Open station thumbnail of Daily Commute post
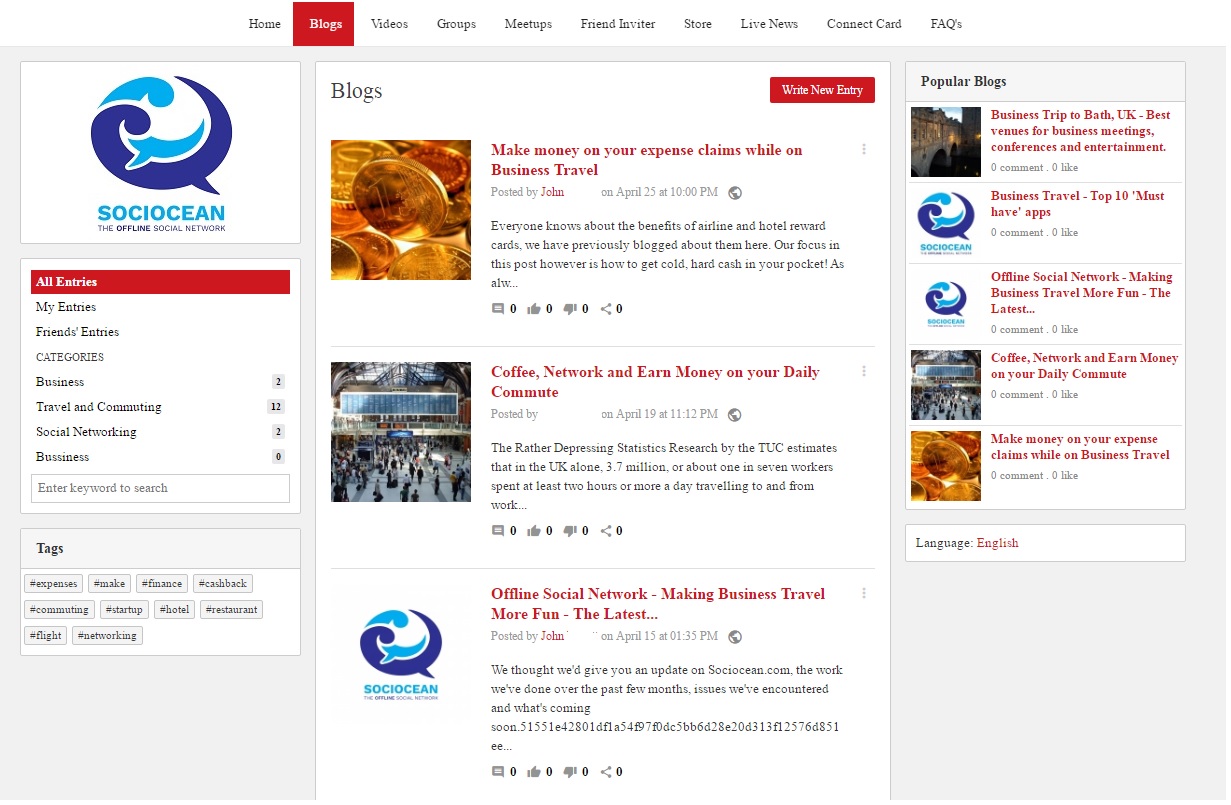 click(401, 432)
